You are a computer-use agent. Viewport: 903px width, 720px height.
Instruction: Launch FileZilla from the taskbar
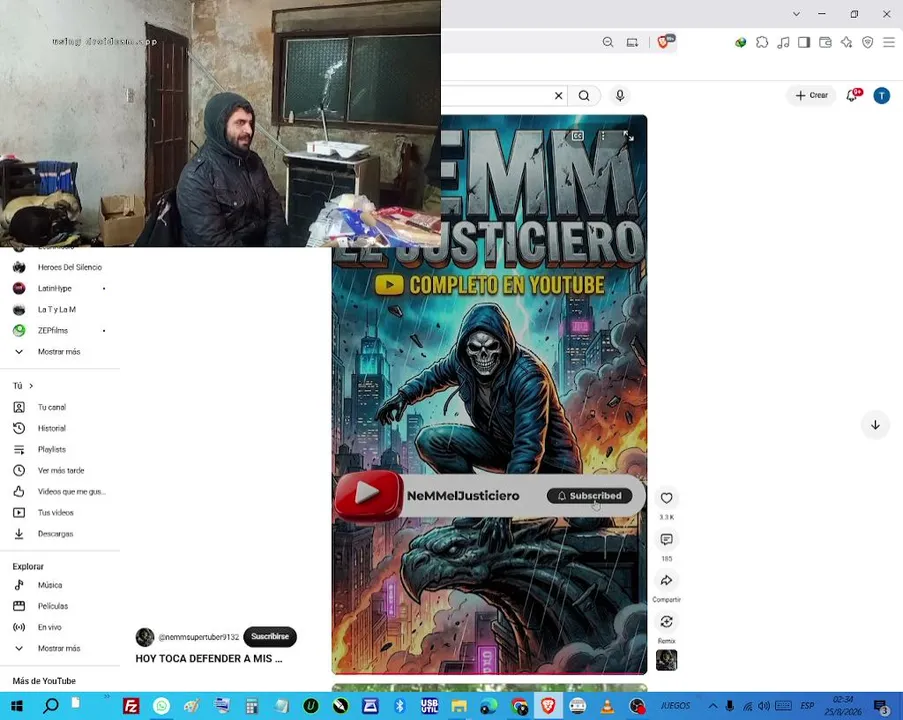tap(131, 706)
